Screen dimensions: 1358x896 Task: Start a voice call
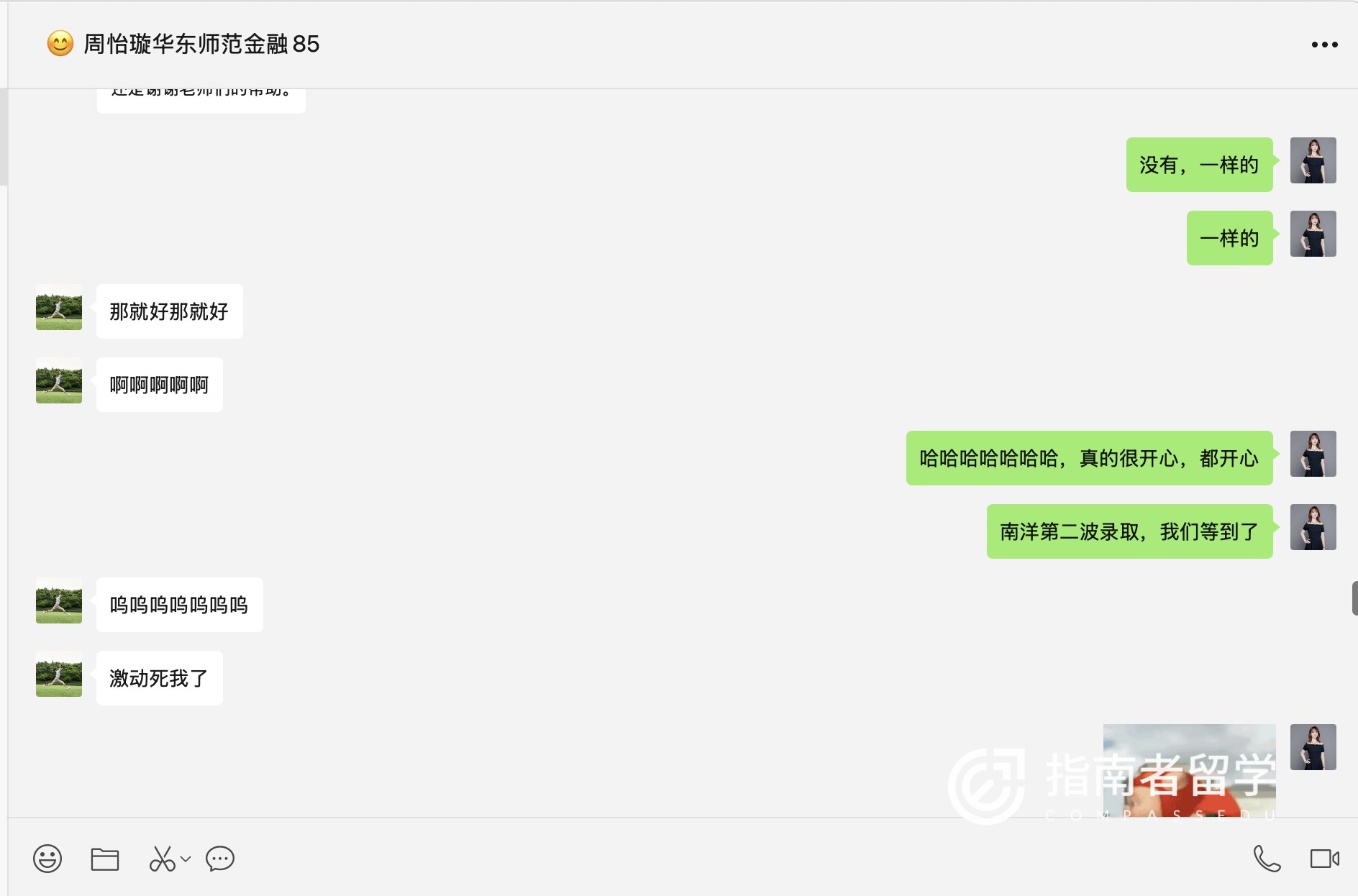[1267, 859]
